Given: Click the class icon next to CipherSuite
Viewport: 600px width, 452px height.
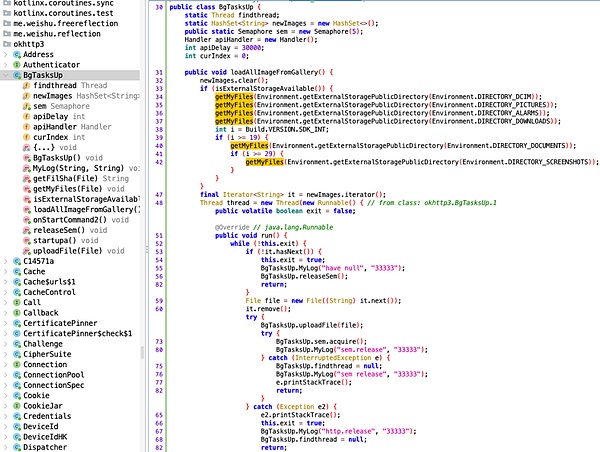Looking at the screenshot, I should pyautogui.click(x=16, y=354).
